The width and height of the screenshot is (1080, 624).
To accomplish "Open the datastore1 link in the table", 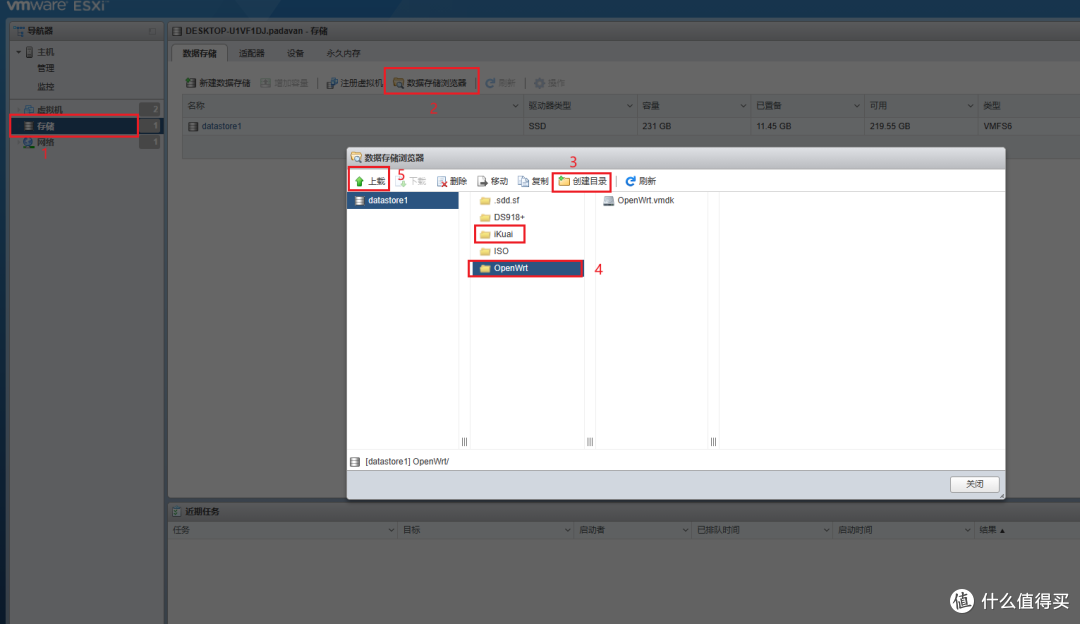I will point(221,126).
